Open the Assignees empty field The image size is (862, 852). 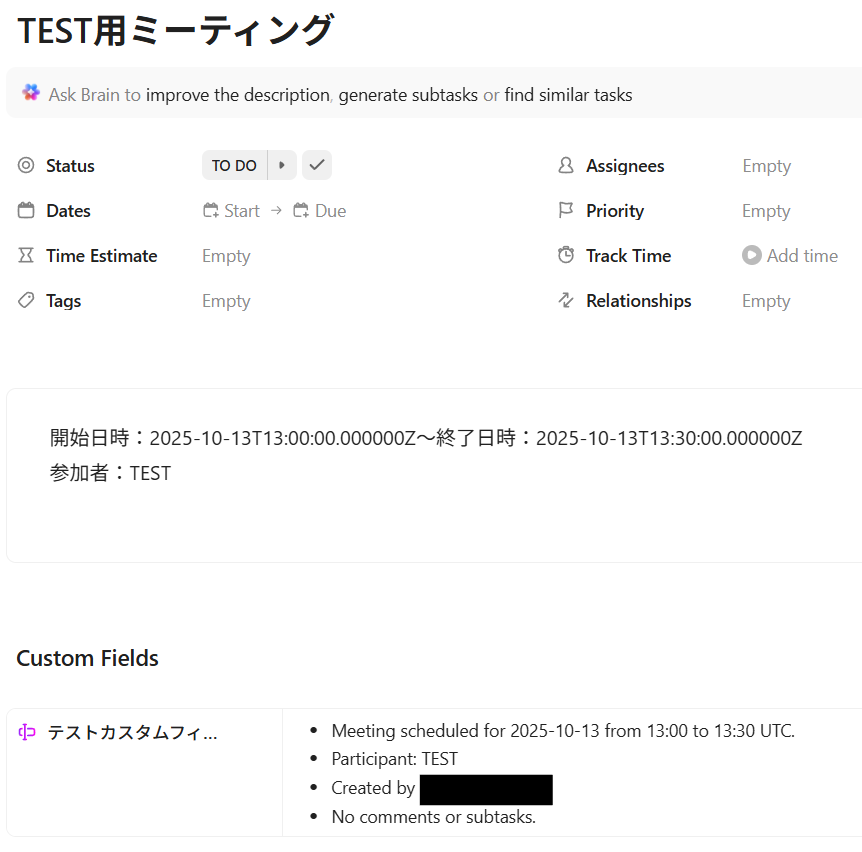click(x=766, y=166)
